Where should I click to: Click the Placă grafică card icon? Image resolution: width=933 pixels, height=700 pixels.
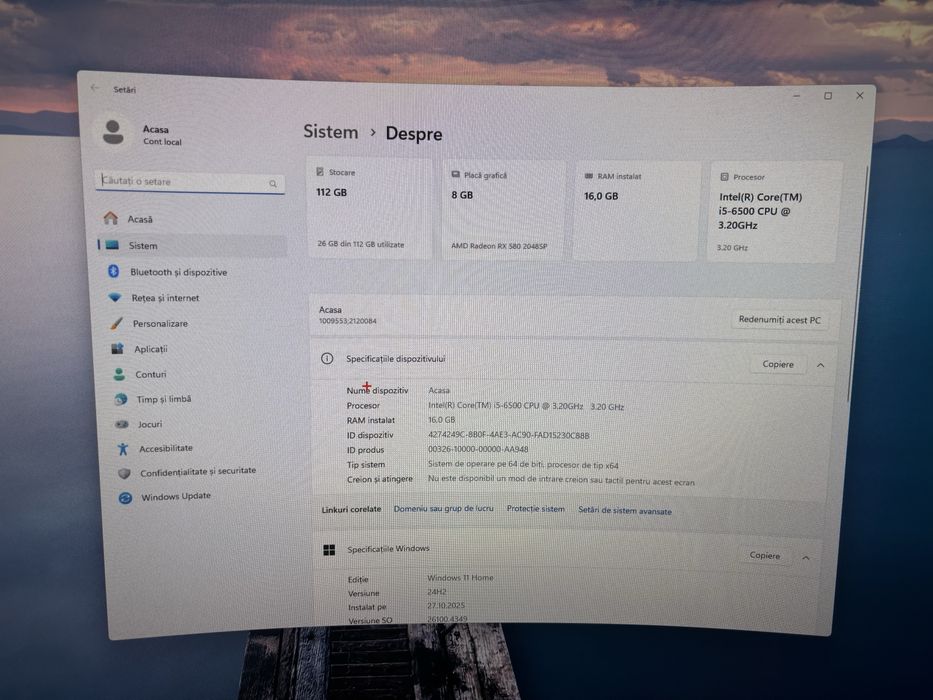[x=456, y=174]
